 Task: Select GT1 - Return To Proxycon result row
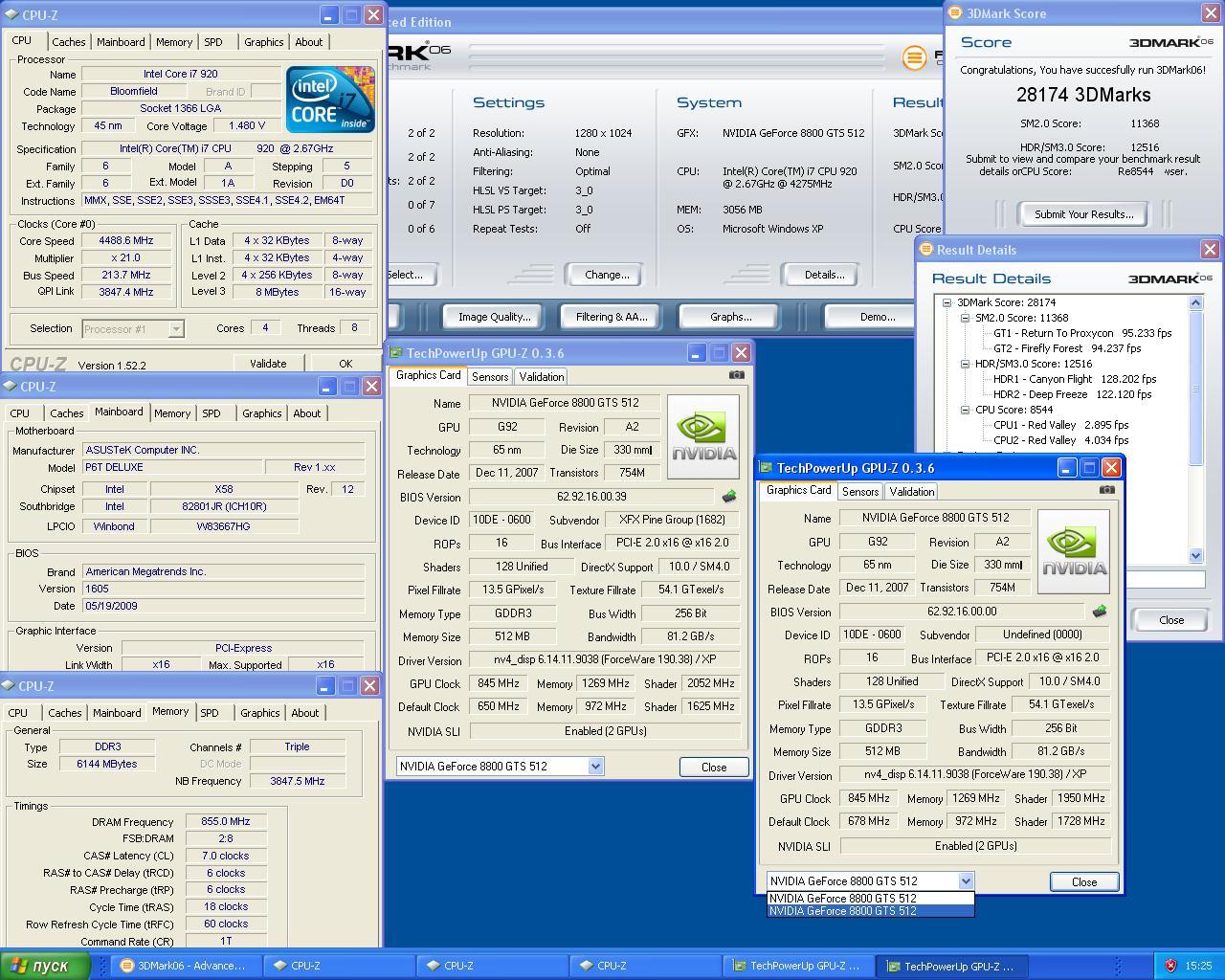(x=1081, y=333)
